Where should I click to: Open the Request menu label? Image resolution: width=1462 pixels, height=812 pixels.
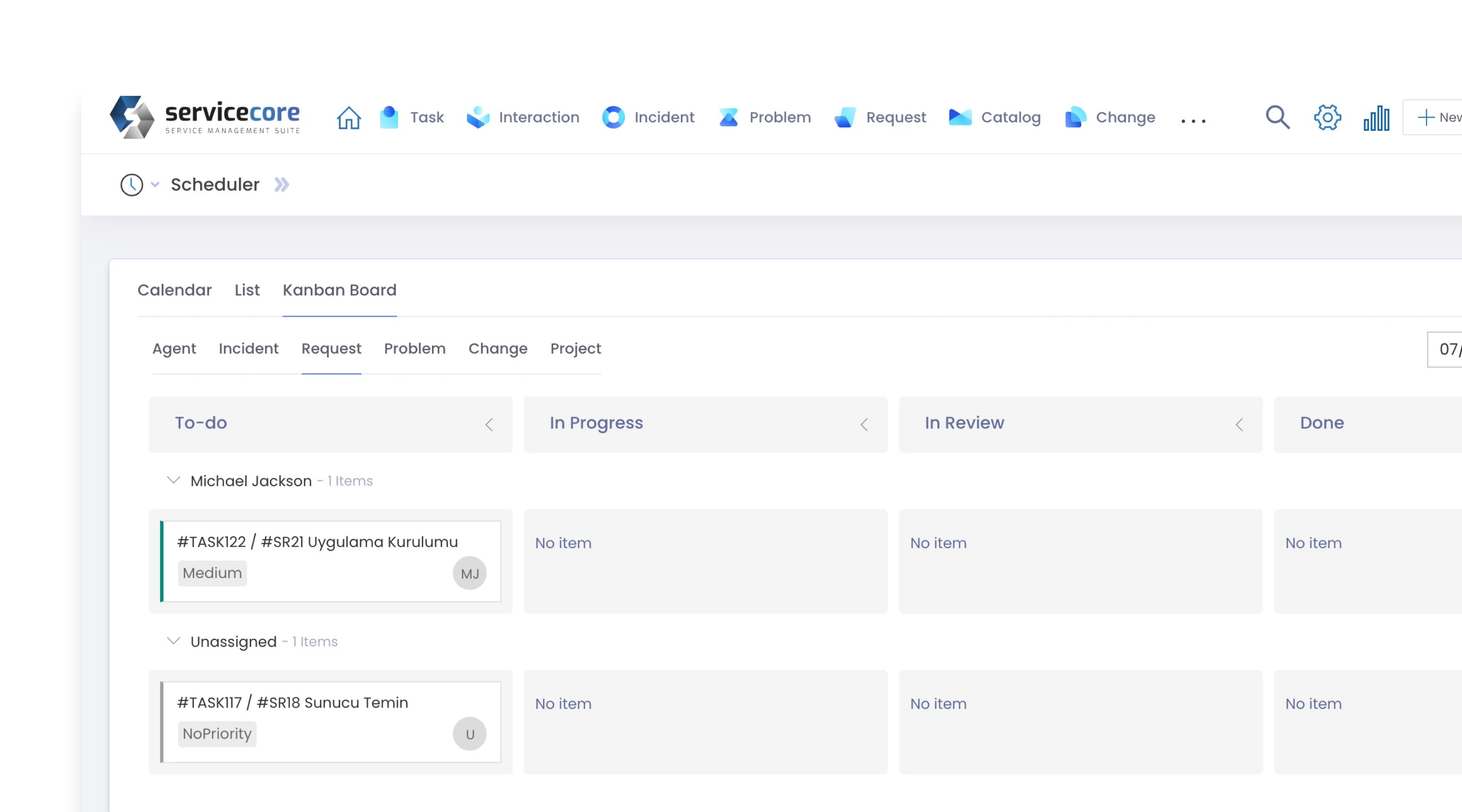click(896, 117)
